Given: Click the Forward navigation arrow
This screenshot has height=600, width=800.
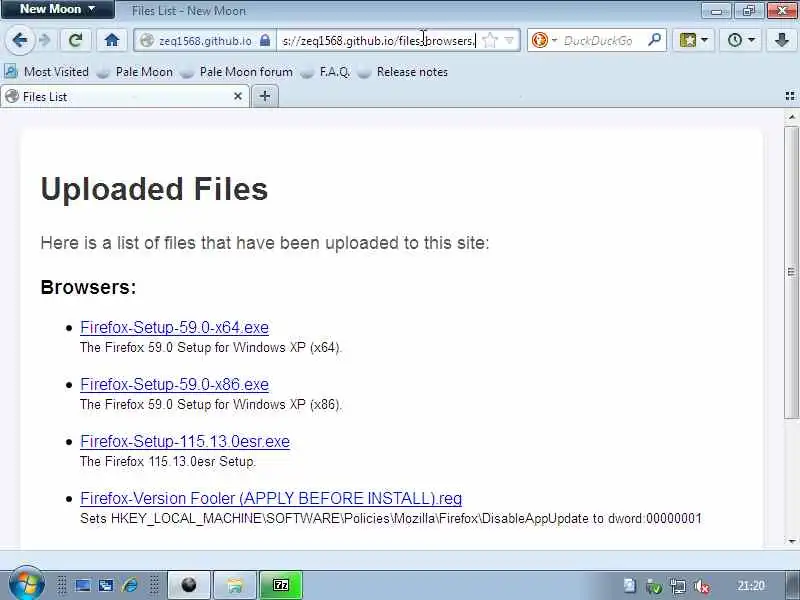Looking at the screenshot, I should click(45, 40).
